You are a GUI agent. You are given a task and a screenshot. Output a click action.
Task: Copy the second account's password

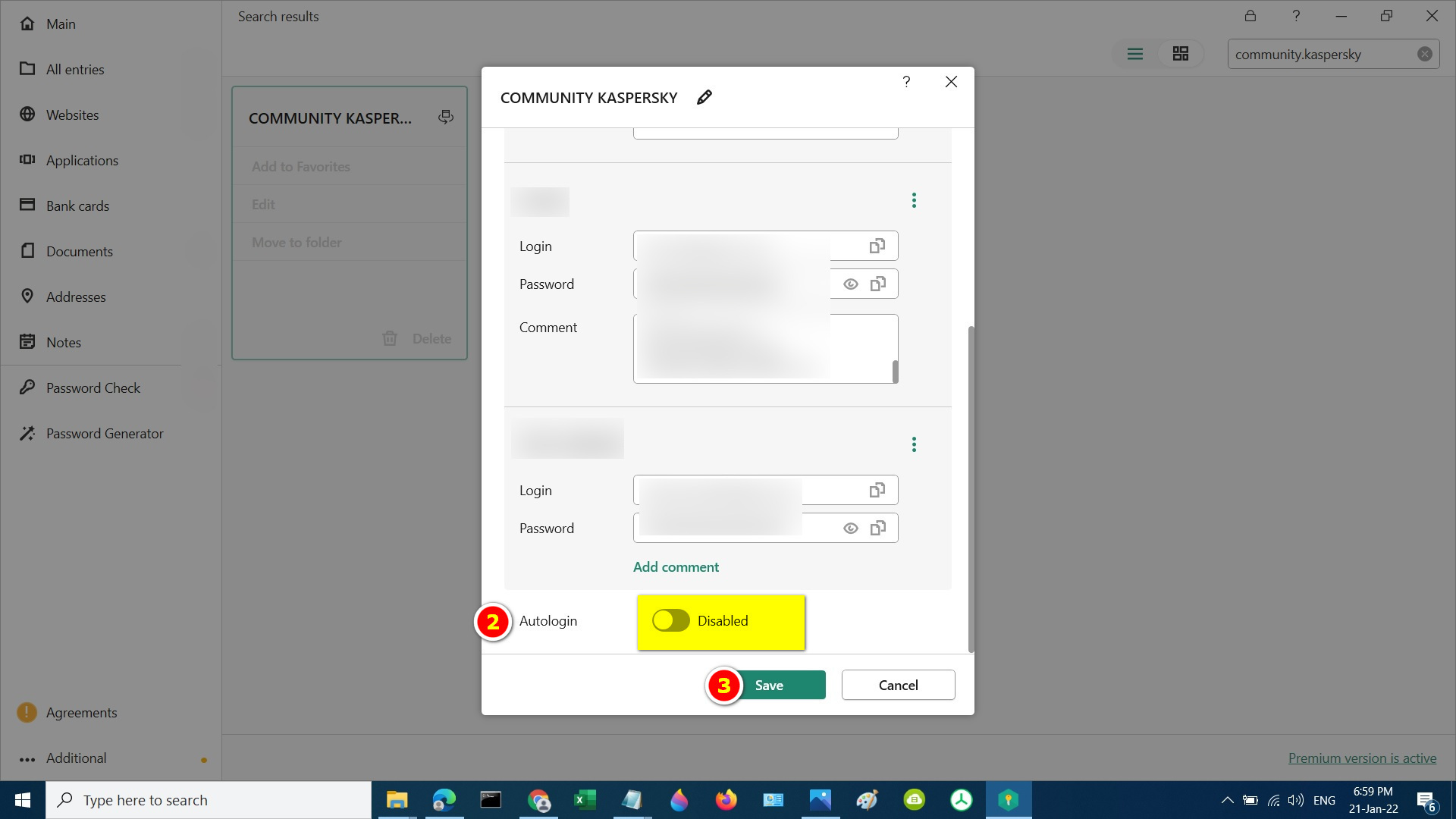click(877, 528)
